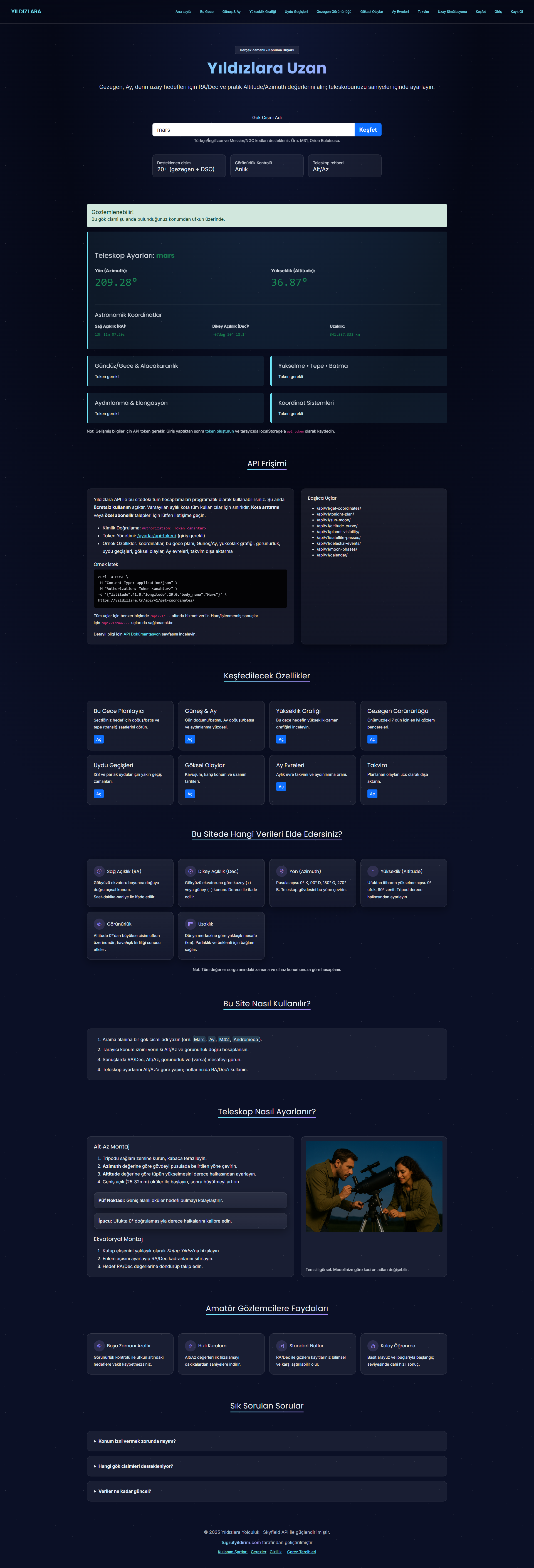
Task: Open Güneş & Ay nav item
Action: 231,12
